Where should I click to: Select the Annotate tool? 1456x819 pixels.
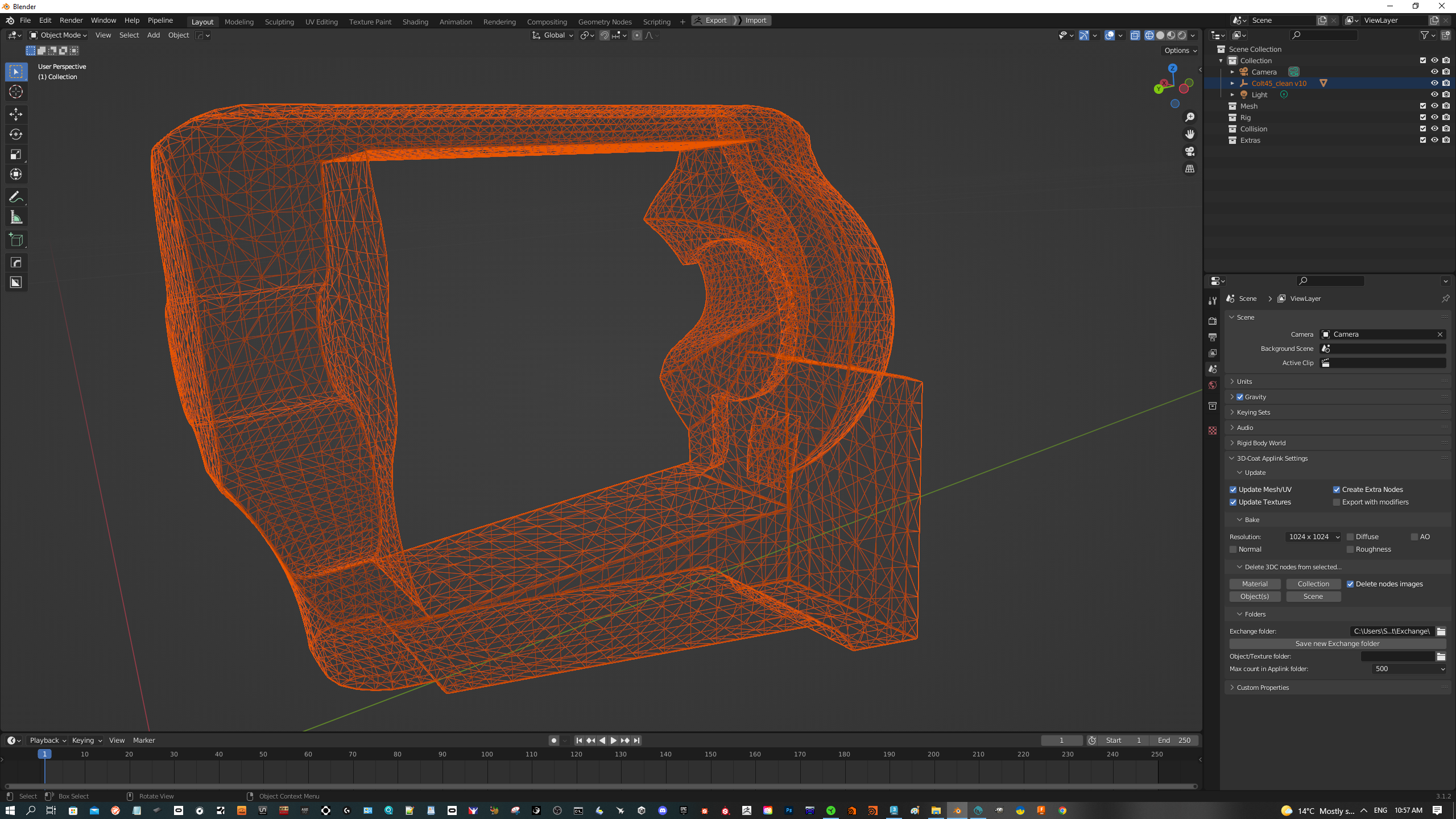click(16, 197)
